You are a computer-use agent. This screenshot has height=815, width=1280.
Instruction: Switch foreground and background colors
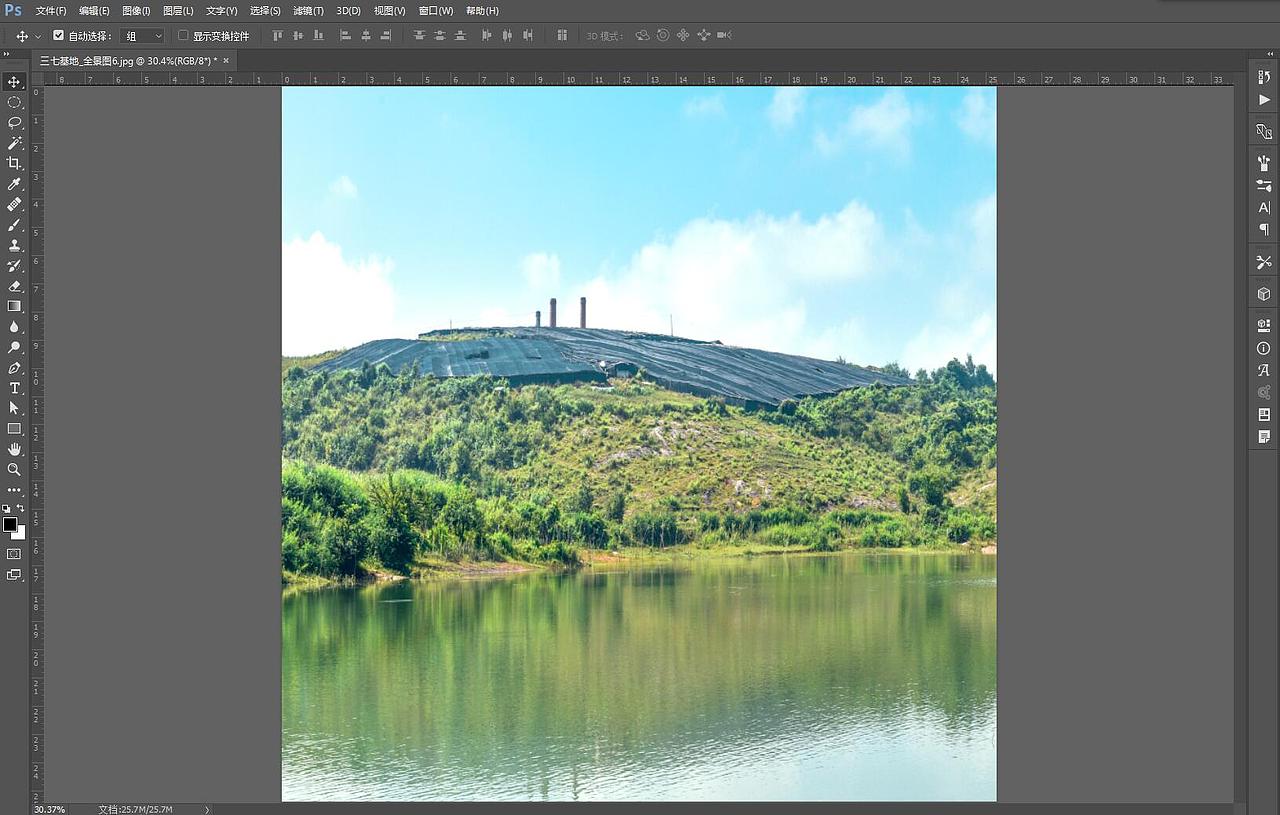[21, 509]
